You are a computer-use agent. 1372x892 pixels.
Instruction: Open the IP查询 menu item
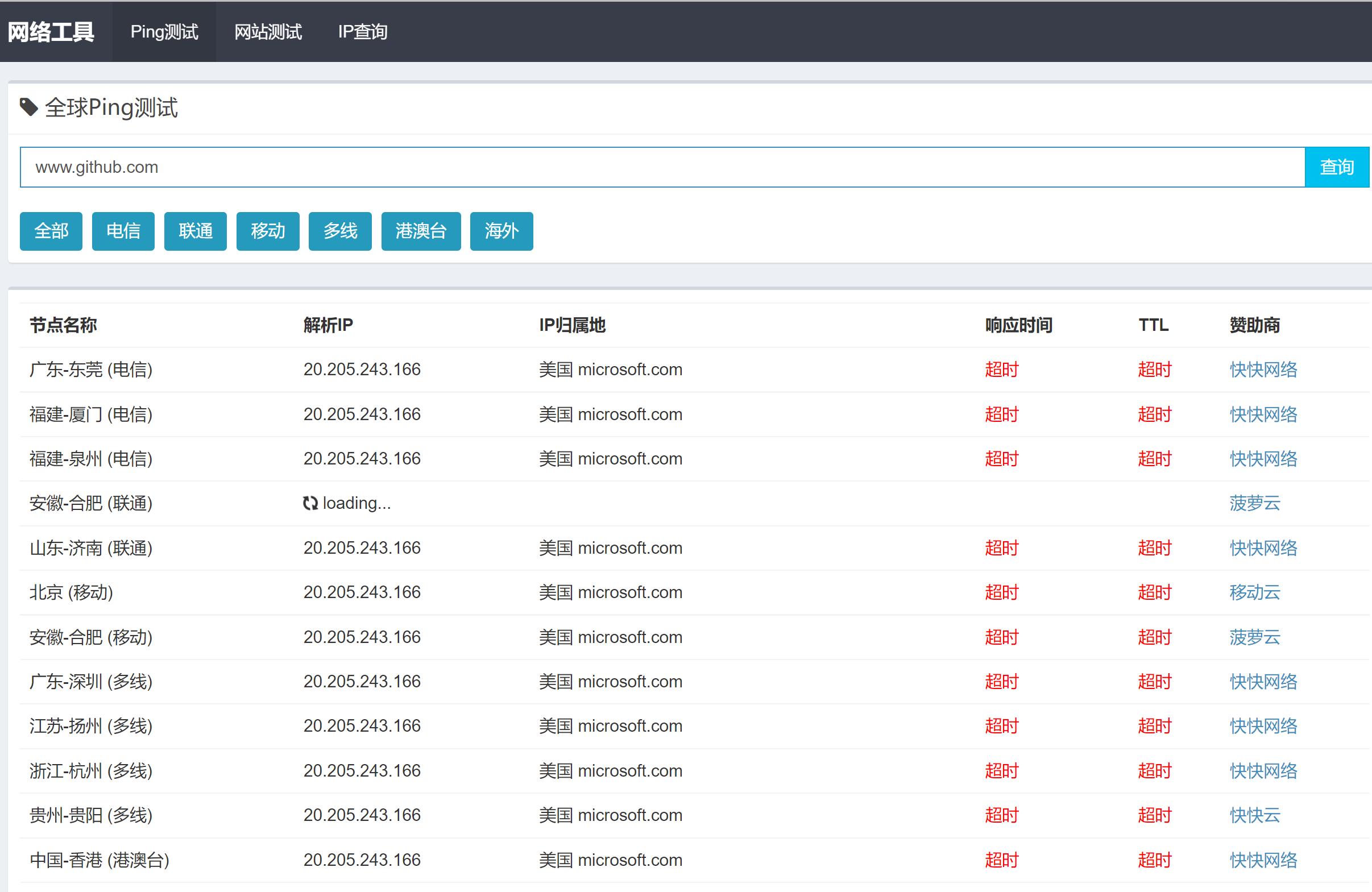point(363,32)
